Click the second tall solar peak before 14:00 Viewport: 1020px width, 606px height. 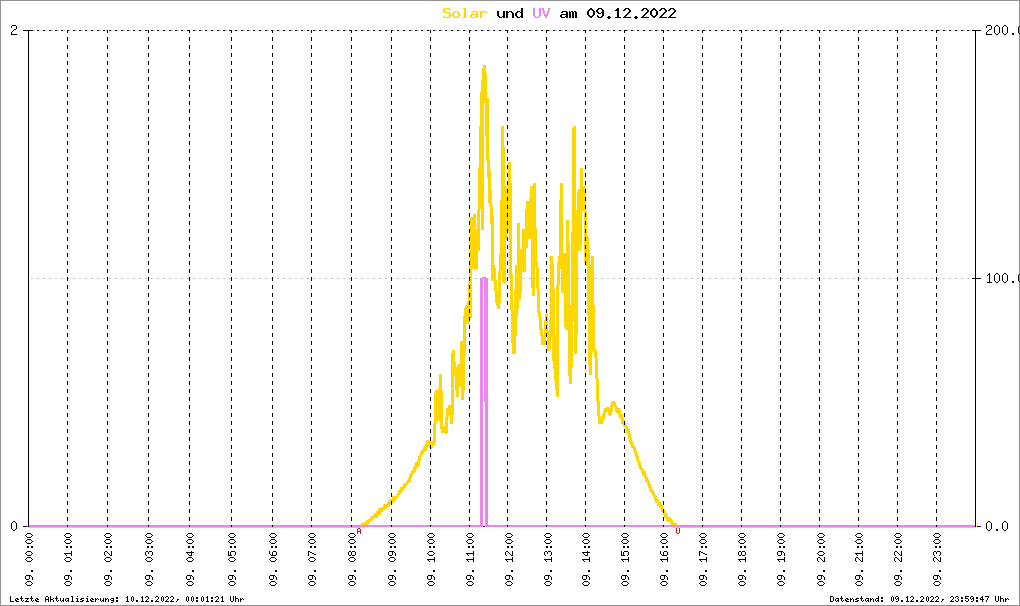[x=574, y=129]
